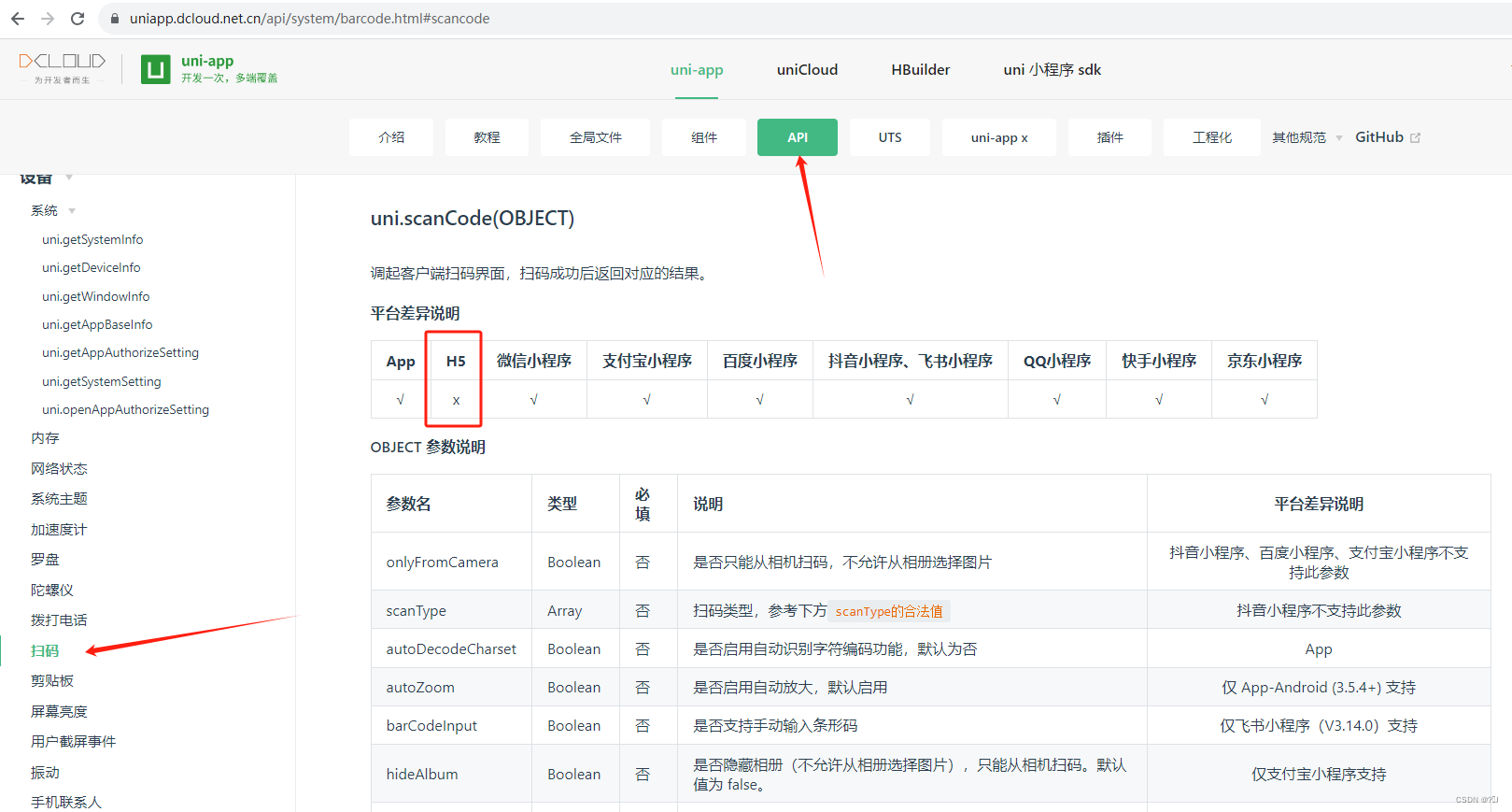Click the uni.scanCode(OBJECT) heading
This screenshot has height=812, width=1512.
473,219
